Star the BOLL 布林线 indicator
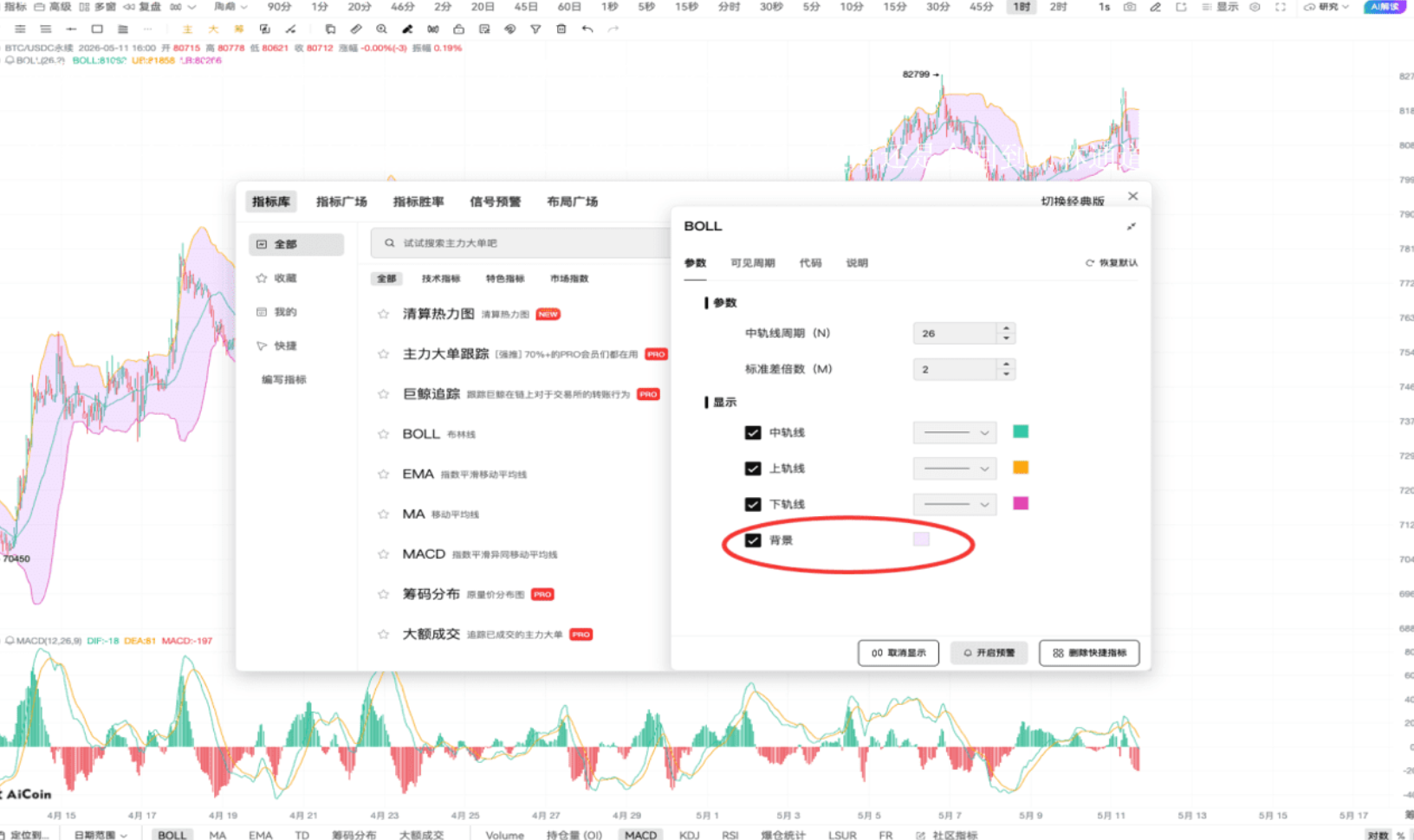1414x840 pixels. (383, 434)
